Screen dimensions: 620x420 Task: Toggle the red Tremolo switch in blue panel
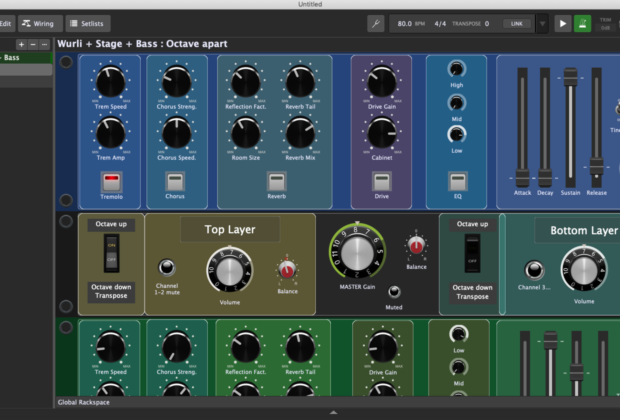point(111,182)
